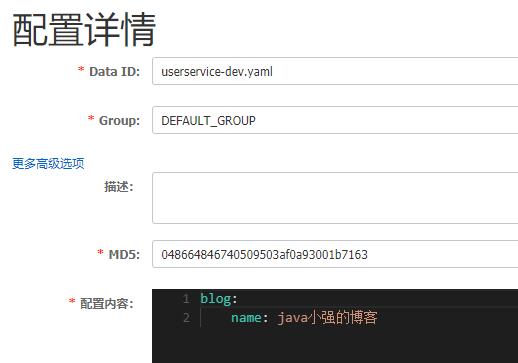Image resolution: width=518 pixels, height=363 pixels.
Task: Click the 'blog:' line in config editor
Action: pos(219,299)
